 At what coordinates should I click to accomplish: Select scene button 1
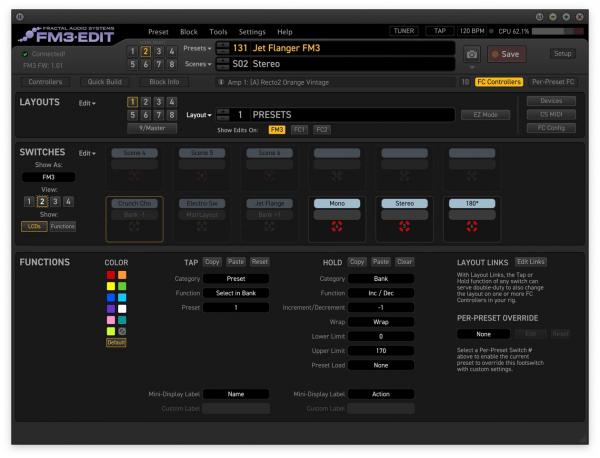tap(132, 51)
